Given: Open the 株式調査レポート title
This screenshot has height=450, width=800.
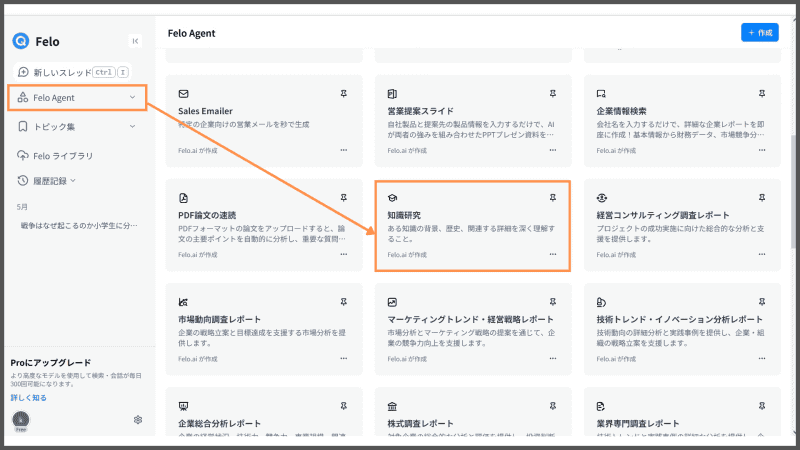Looking at the screenshot, I should coord(420,423).
